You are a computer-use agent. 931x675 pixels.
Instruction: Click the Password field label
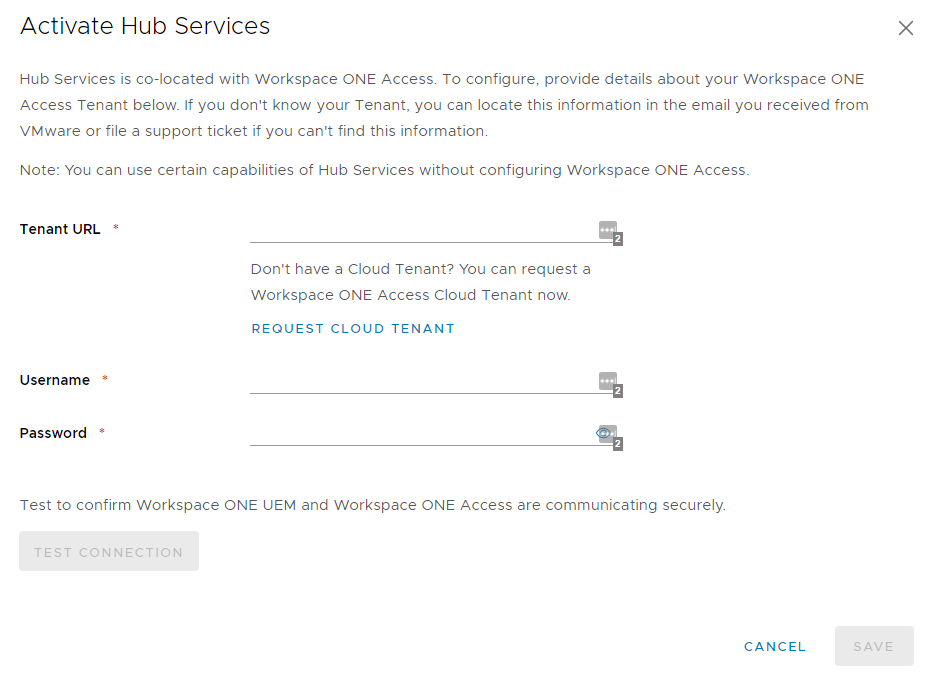[53, 433]
